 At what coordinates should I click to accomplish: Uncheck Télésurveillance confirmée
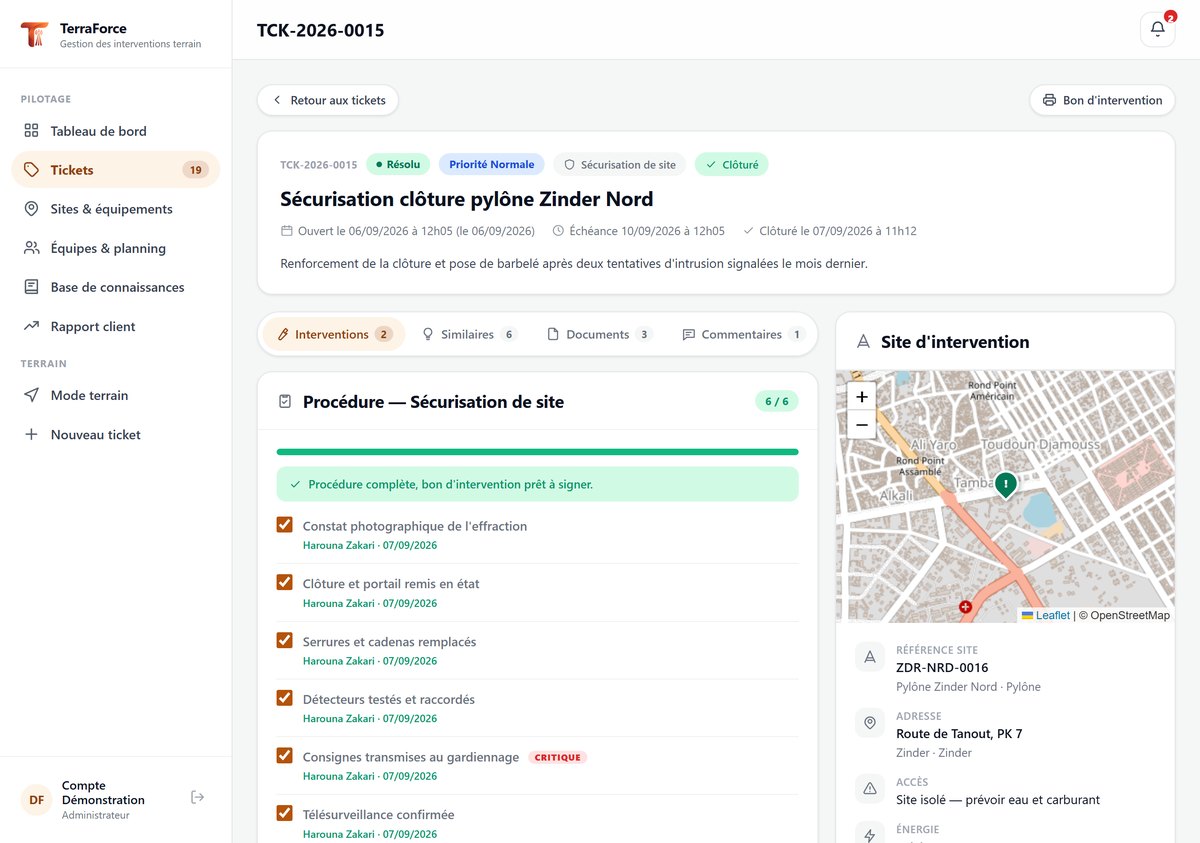[285, 813]
